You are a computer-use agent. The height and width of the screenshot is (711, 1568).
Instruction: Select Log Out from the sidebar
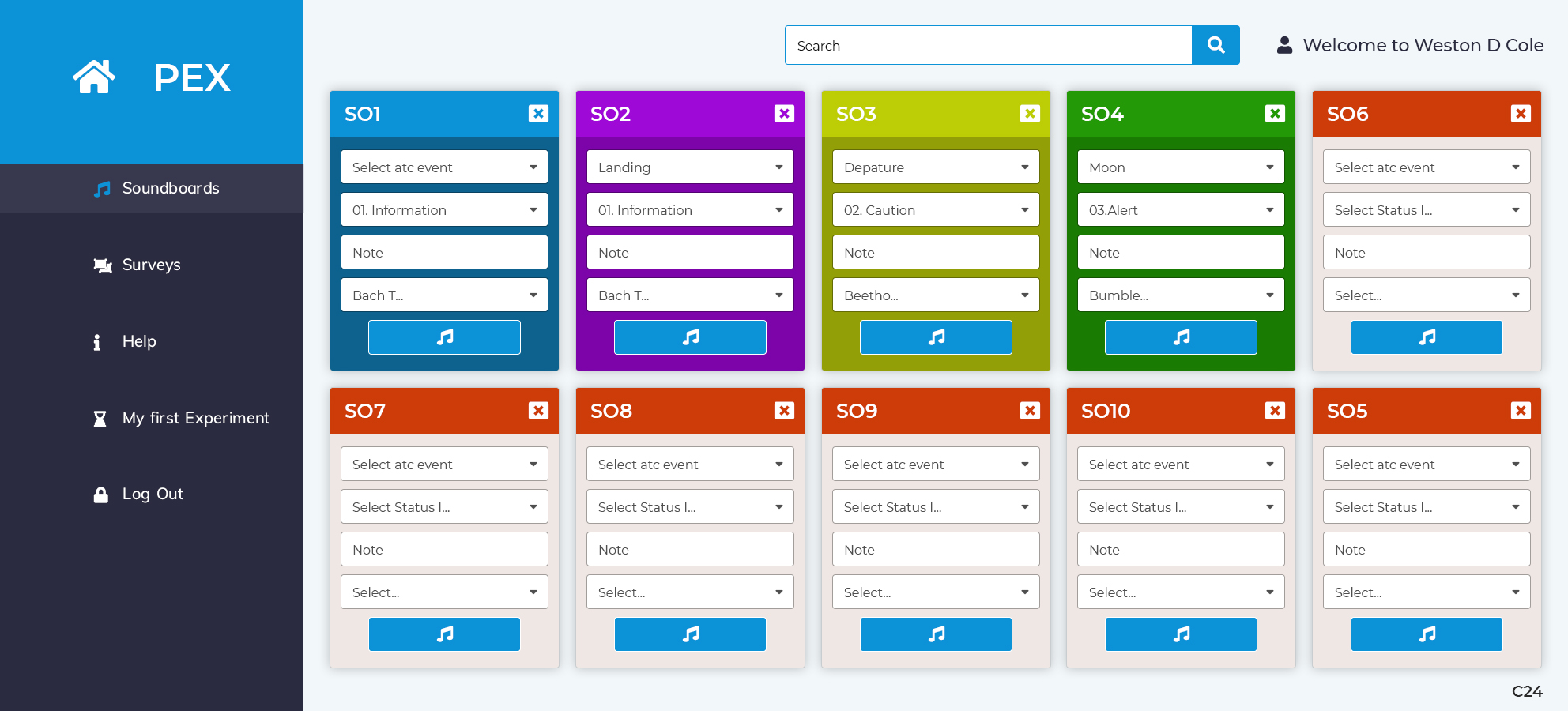coord(152,494)
